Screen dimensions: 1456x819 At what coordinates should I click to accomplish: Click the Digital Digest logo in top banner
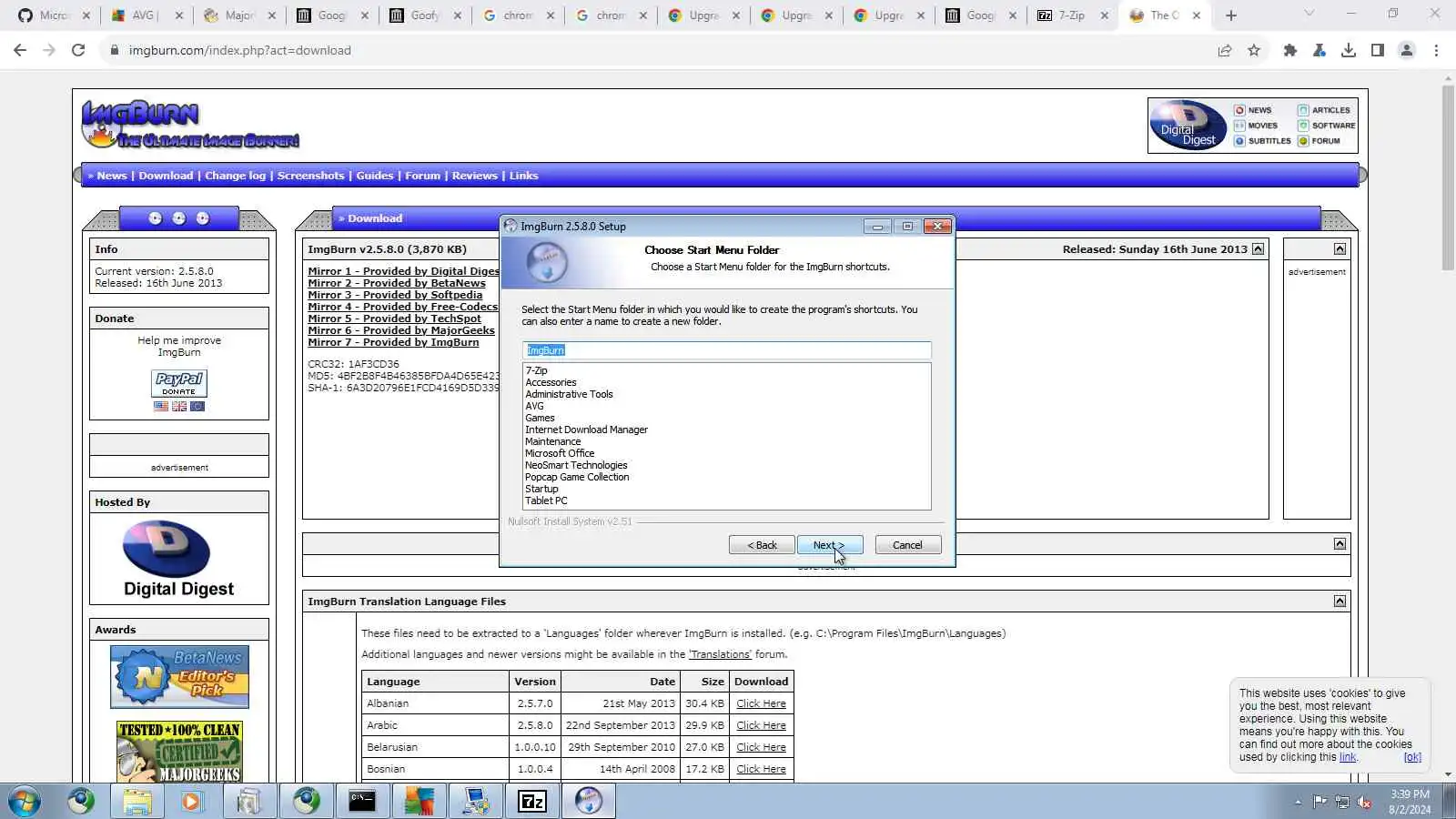[x=1188, y=126]
